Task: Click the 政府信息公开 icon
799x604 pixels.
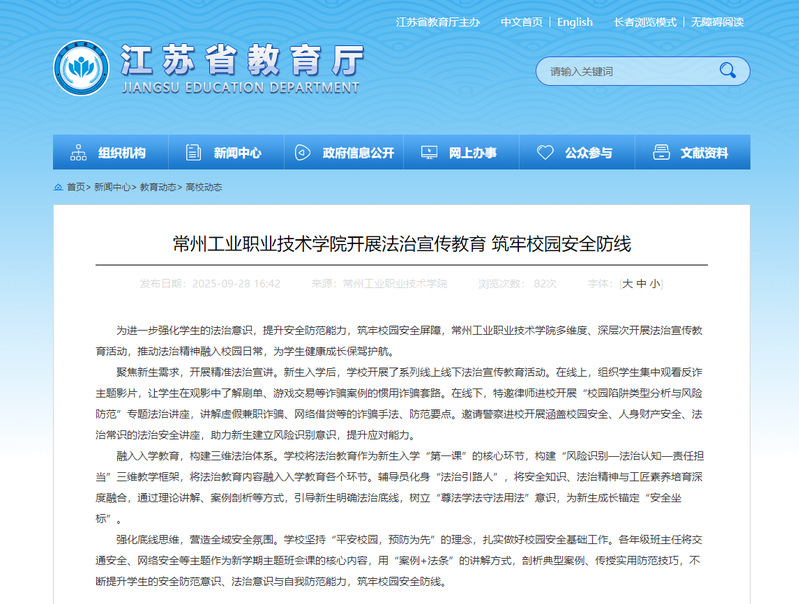Action: (x=302, y=153)
